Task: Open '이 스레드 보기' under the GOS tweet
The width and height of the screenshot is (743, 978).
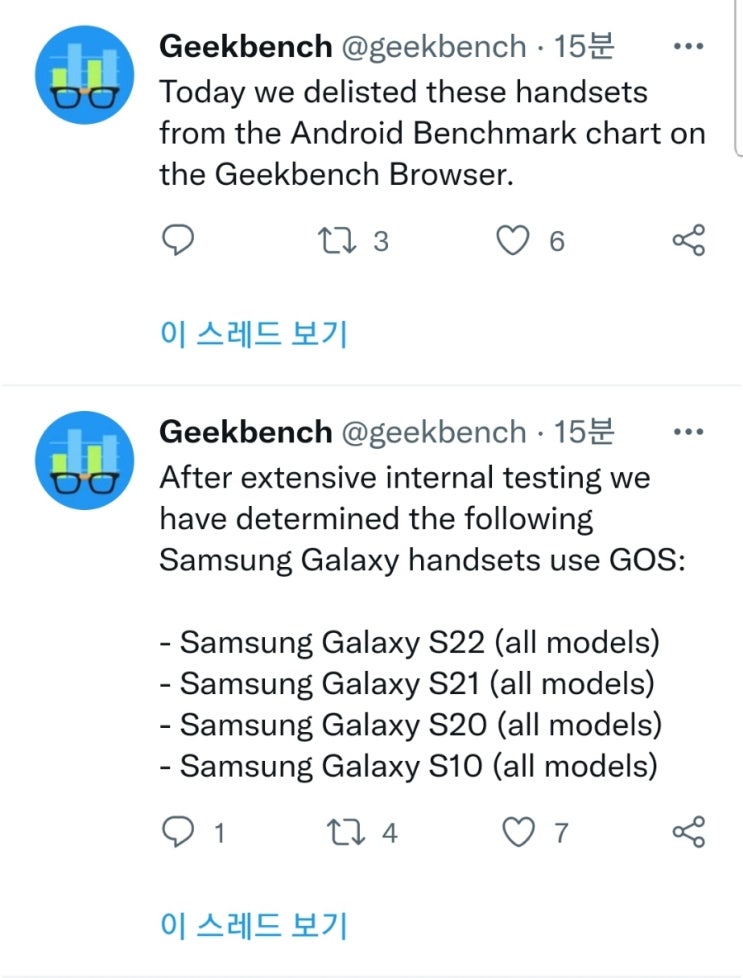Action: coord(253,925)
